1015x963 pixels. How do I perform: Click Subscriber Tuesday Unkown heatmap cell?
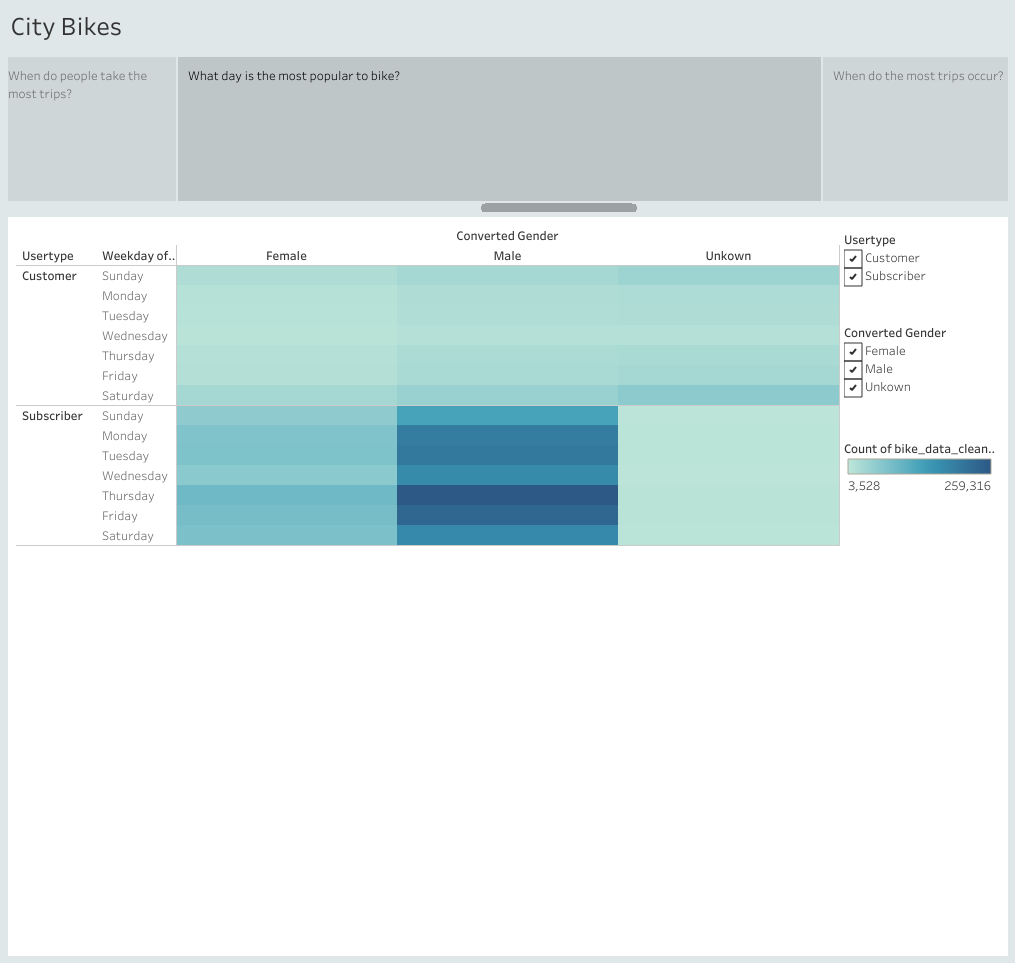(729, 456)
